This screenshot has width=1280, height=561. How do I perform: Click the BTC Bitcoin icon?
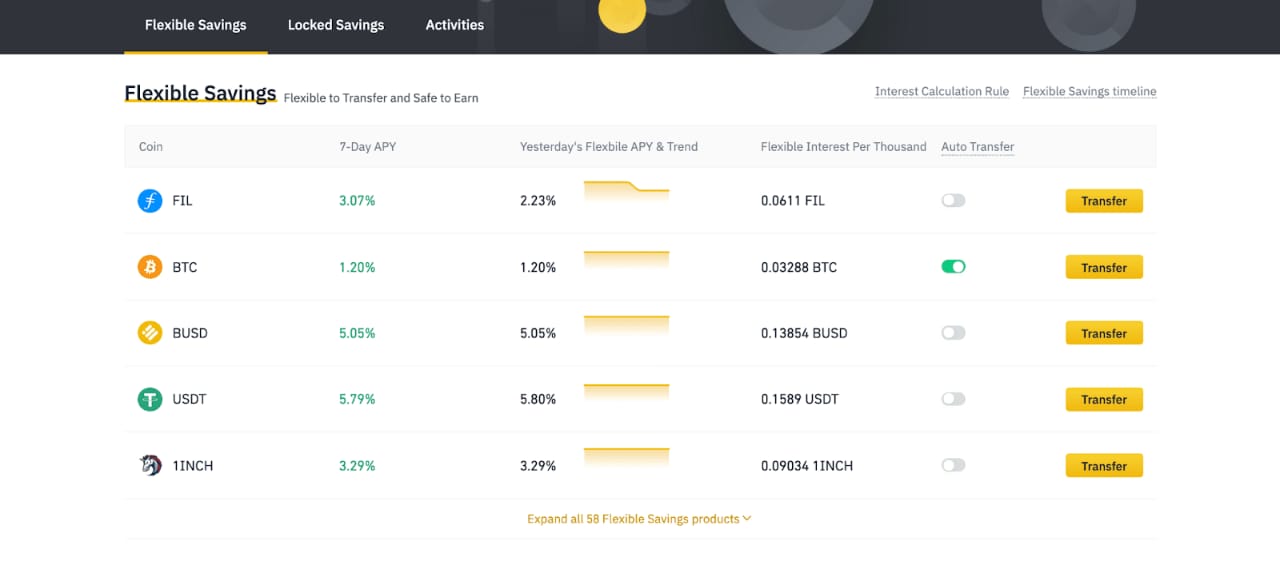click(x=149, y=267)
